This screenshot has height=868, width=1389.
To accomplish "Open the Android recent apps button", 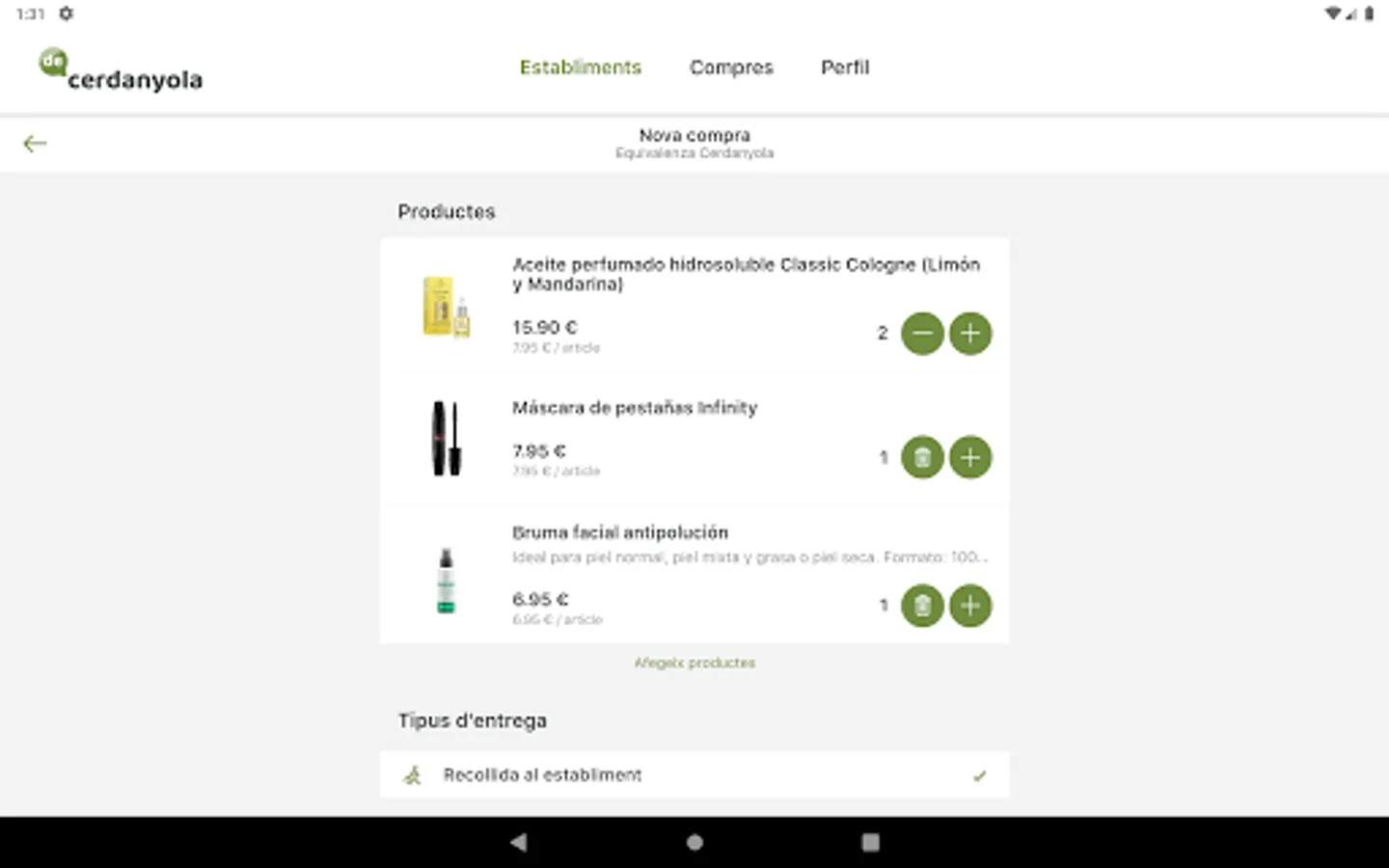I will pos(870,842).
